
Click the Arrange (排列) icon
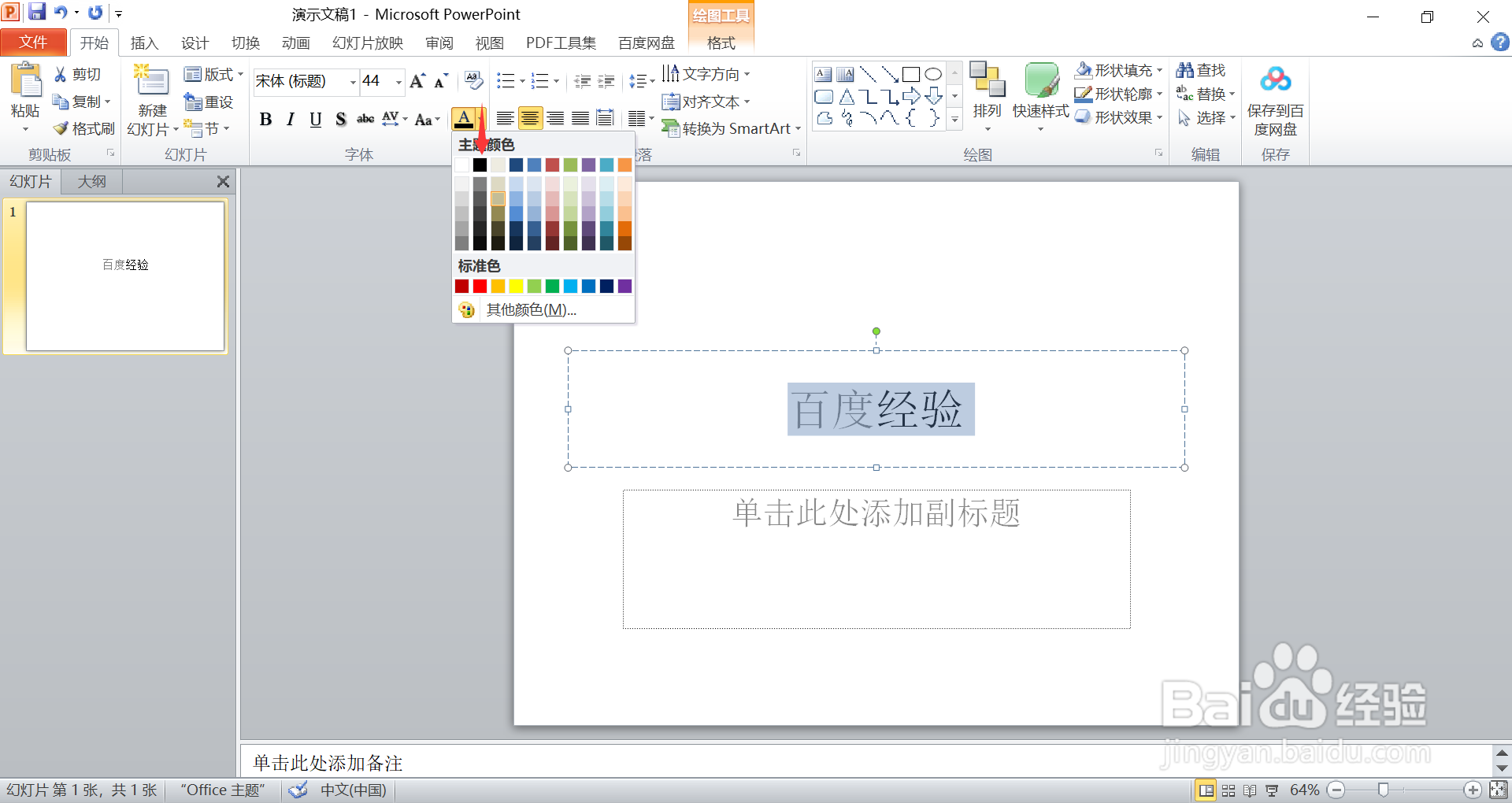tap(988, 80)
